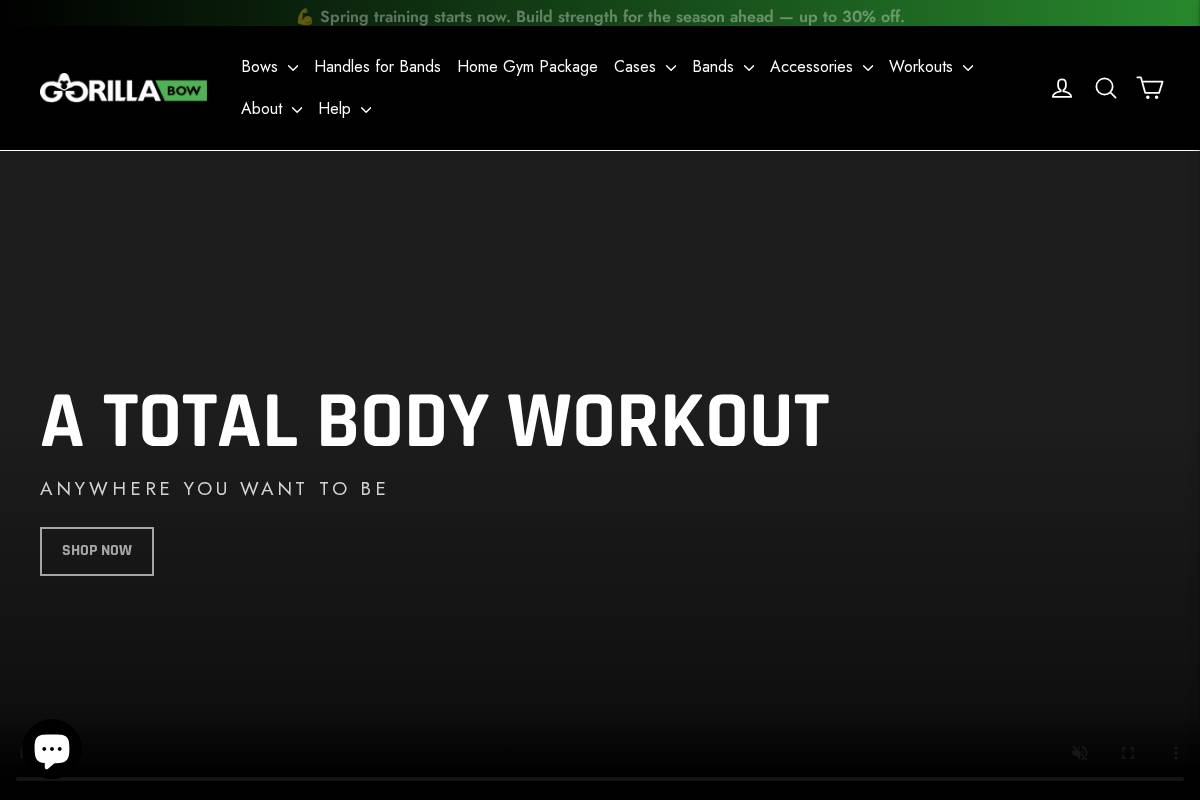Screen dimensions: 1200x800
Task: Open the shopping cart icon
Action: pyautogui.click(x=1149, y=88)
